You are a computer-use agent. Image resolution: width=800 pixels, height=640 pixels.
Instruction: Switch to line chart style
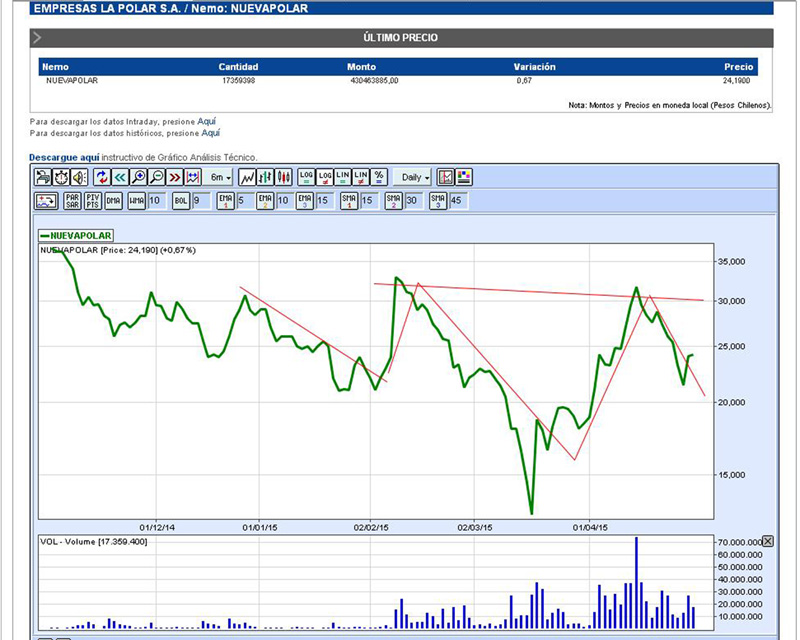click(247, 177)
